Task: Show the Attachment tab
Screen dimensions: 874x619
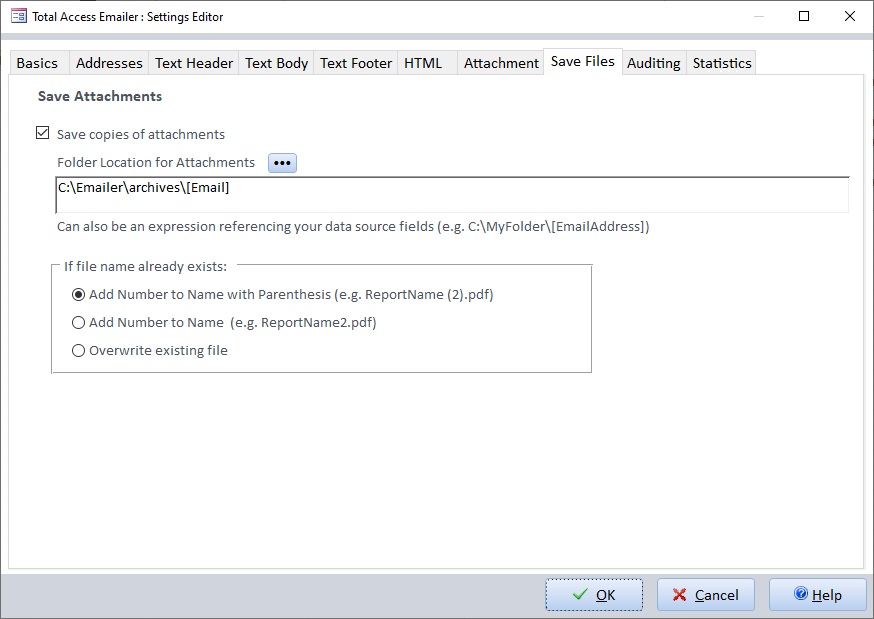Action: pyautogui.click(x=501, y=63)
